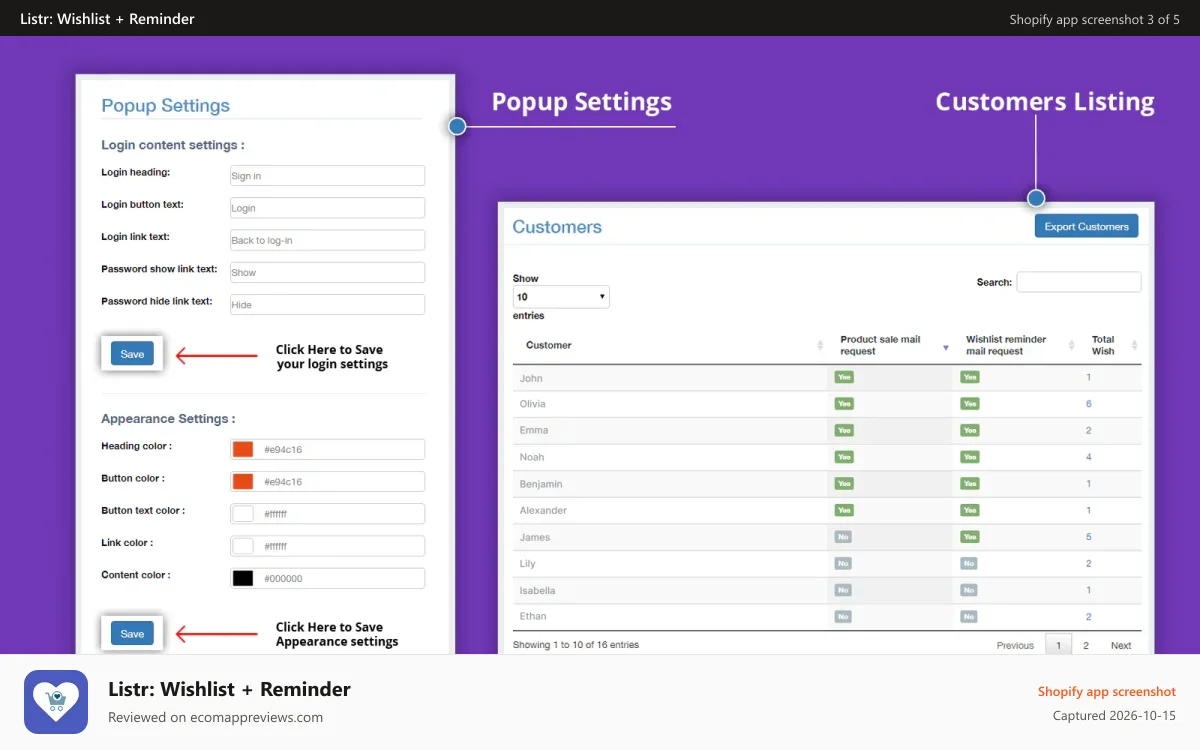This screenshot has height=750, width=1200.
Task: Click the 'Shopify app screenshot' footer label
Action: [1107, 692]
